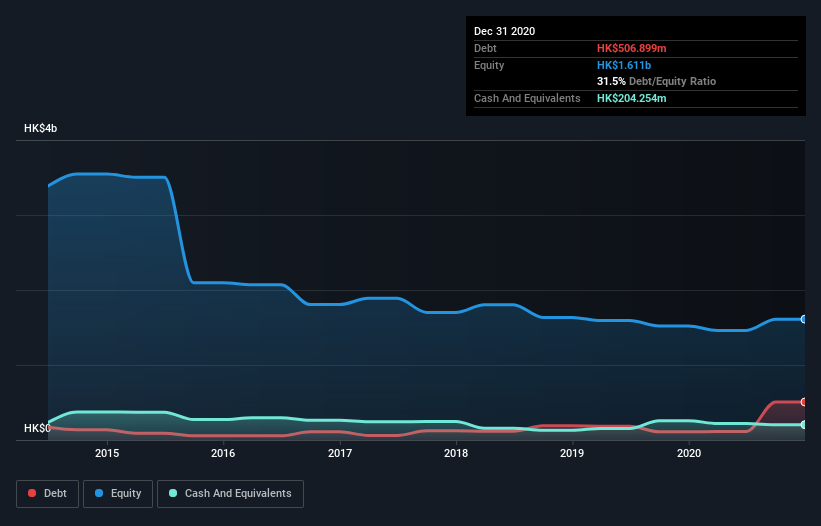Click the 2015 x-axis label

(x=107, y=453)
